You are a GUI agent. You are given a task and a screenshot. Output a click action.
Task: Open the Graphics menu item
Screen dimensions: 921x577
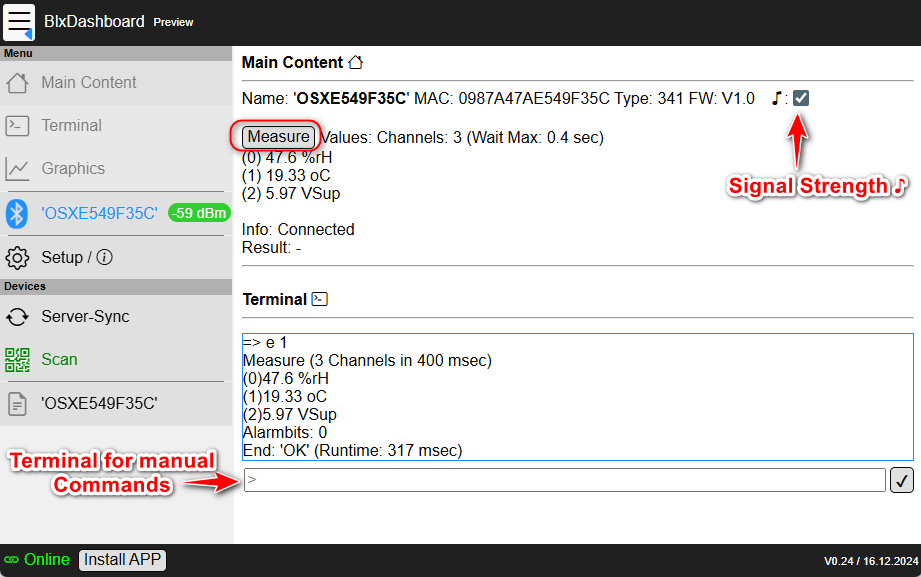point(73,169)
